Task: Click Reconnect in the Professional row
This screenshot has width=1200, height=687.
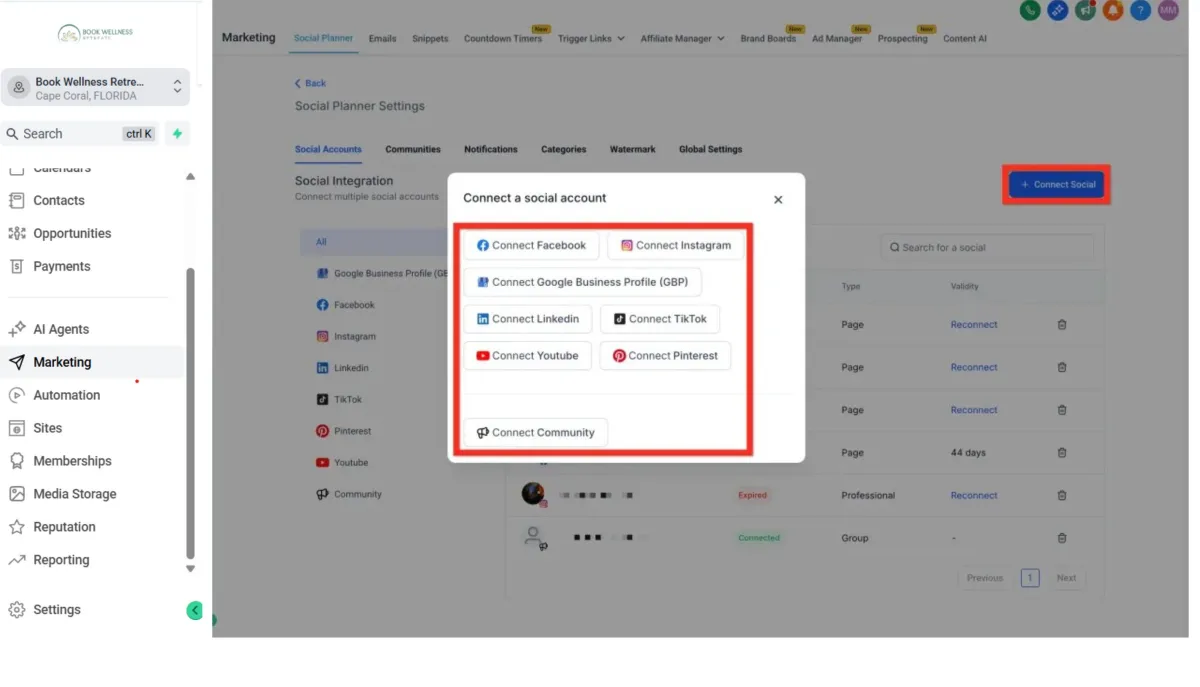Action: pyautogui.click(x=974, y=495)
